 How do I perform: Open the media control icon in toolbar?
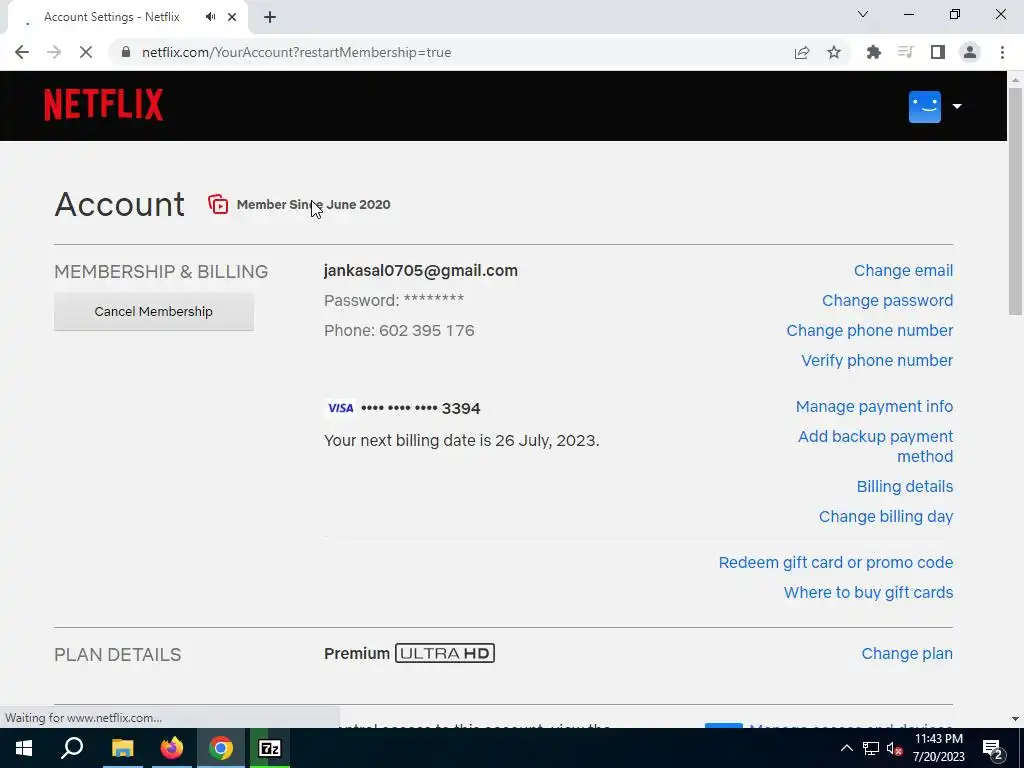coord(906,52)
